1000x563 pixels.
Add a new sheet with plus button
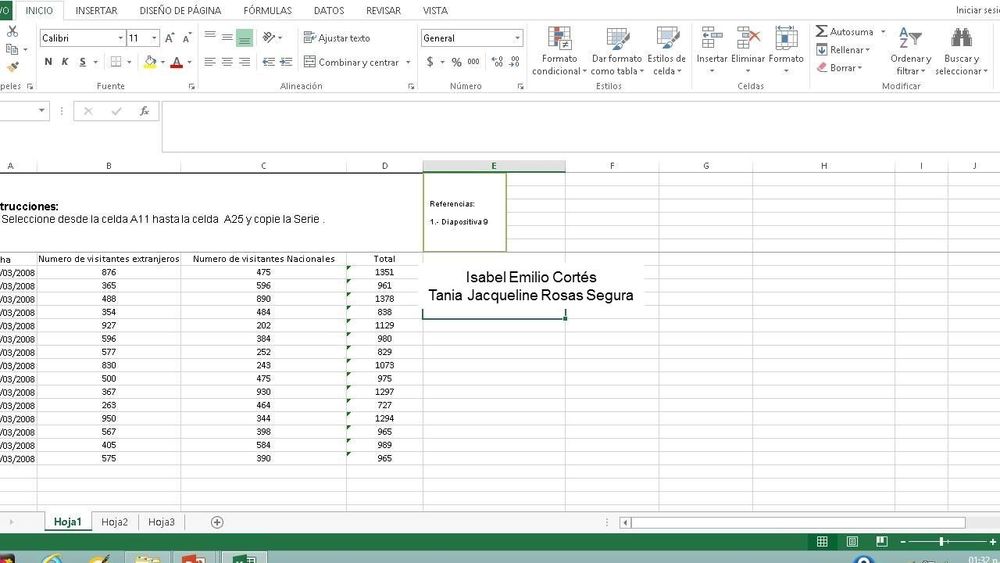pos(217,522)
